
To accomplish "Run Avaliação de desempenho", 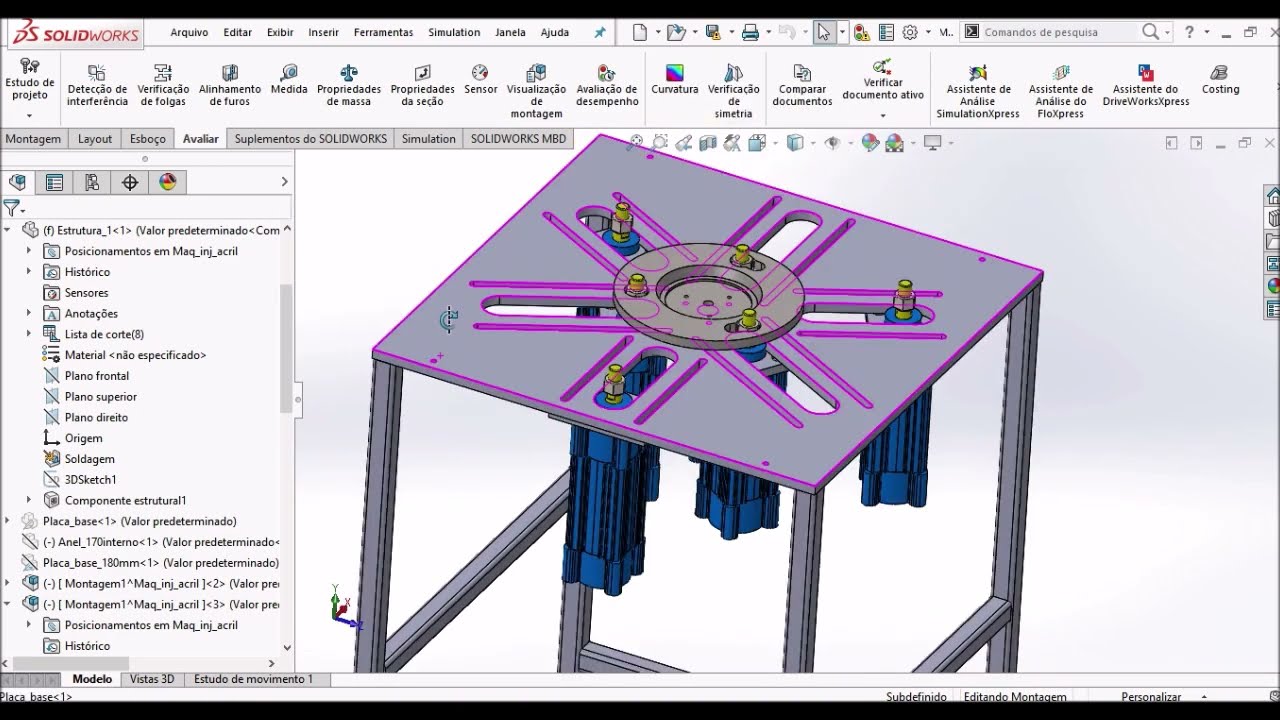I will 607,87.
